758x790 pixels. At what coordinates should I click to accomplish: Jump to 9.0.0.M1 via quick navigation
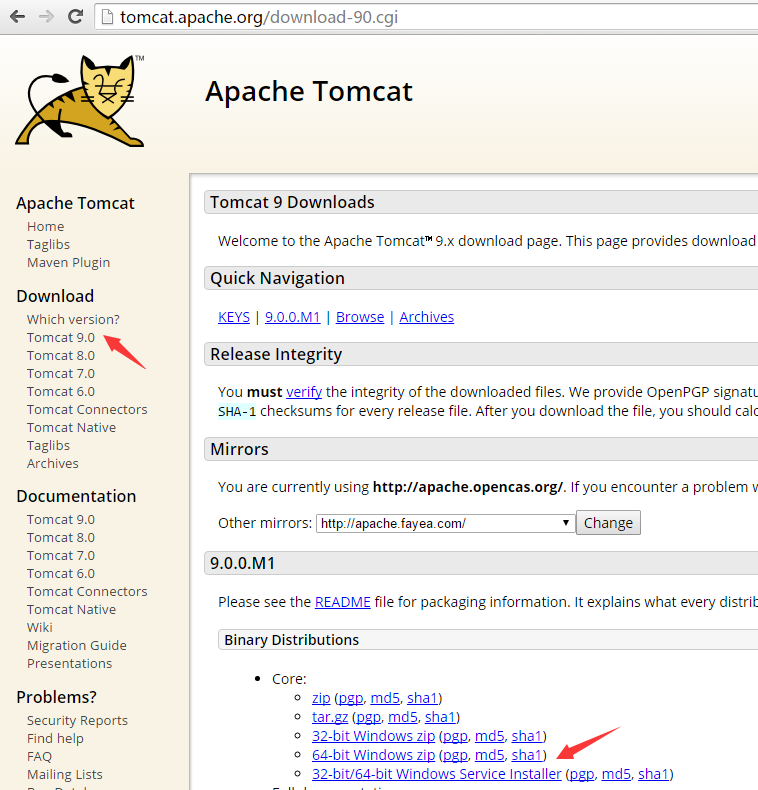pyautogui.click(x=293, y=317)
